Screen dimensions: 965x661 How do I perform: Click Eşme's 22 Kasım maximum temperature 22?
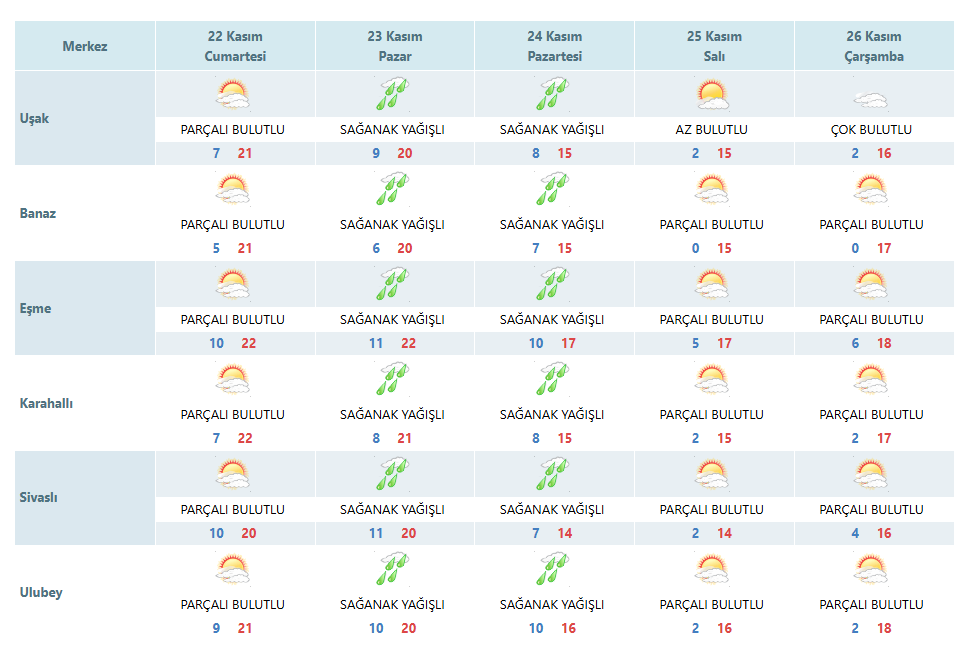[249, 343]
